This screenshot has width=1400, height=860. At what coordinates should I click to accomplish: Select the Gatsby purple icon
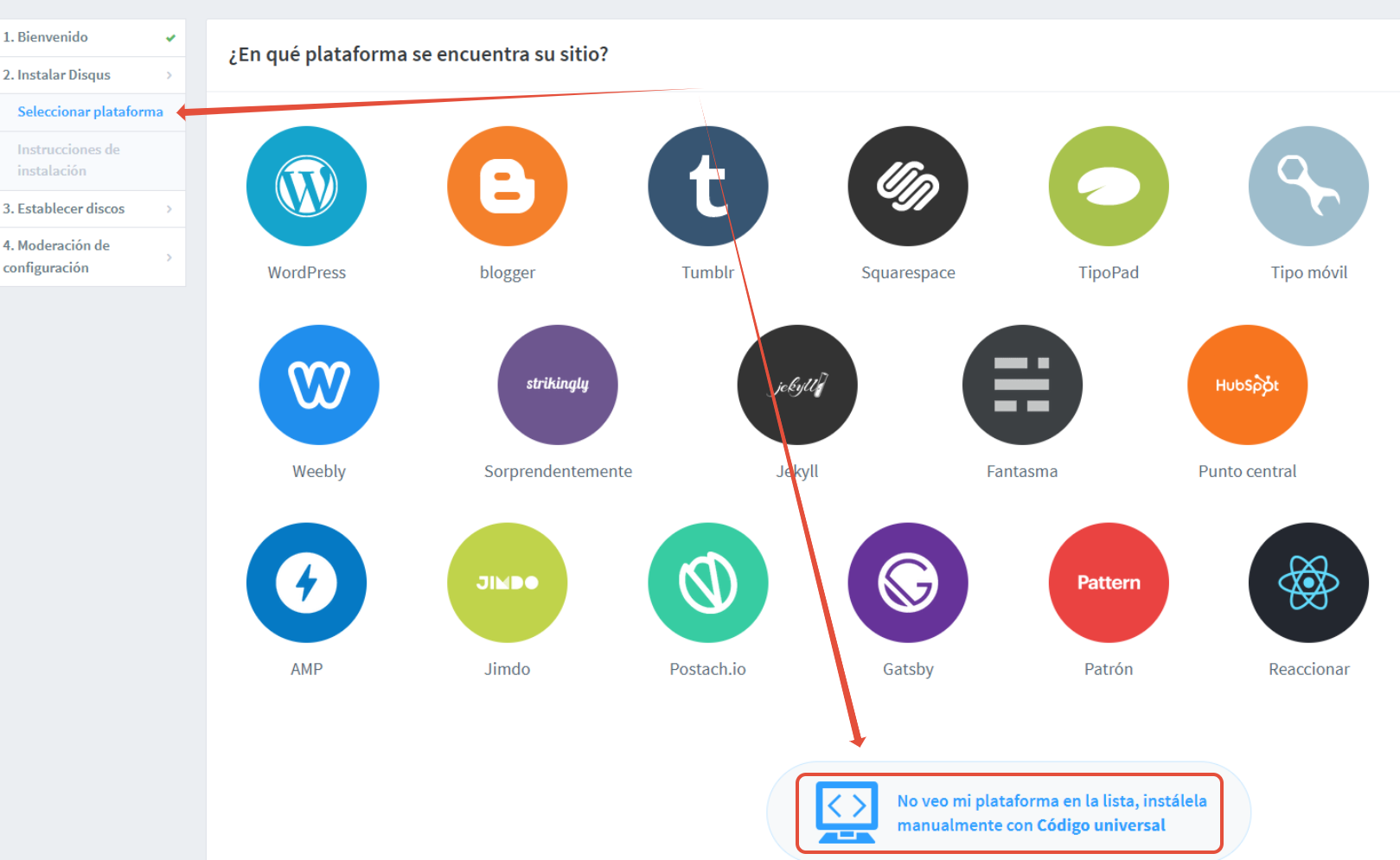[x=908, y=583]
